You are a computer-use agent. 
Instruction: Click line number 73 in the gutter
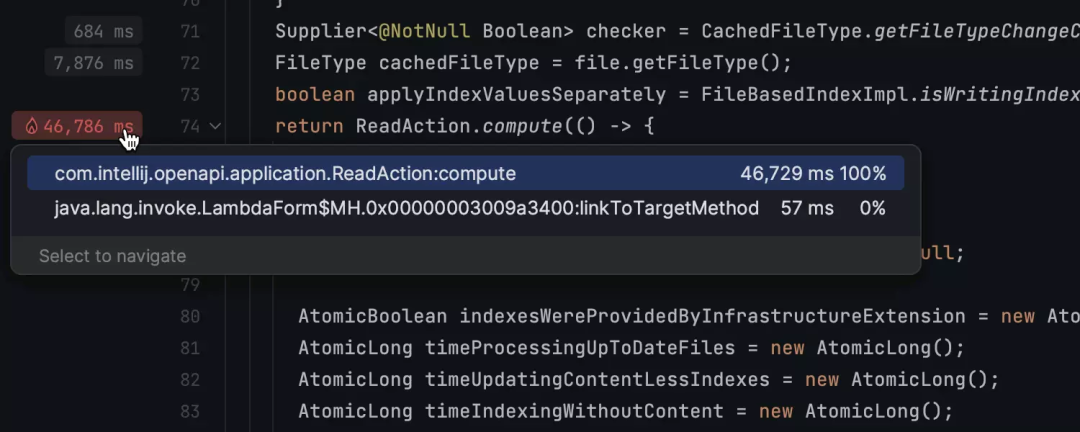[190, 95]
